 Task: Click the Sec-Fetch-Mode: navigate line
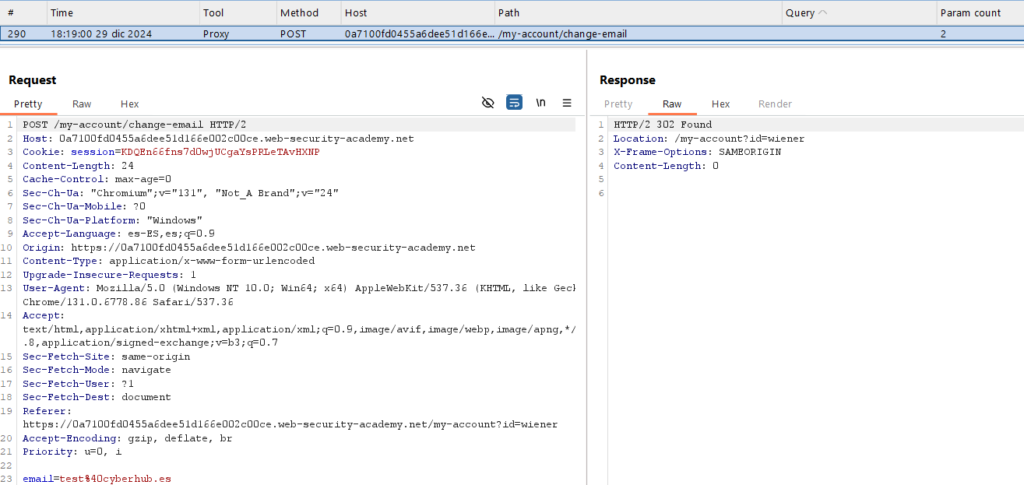97,370
